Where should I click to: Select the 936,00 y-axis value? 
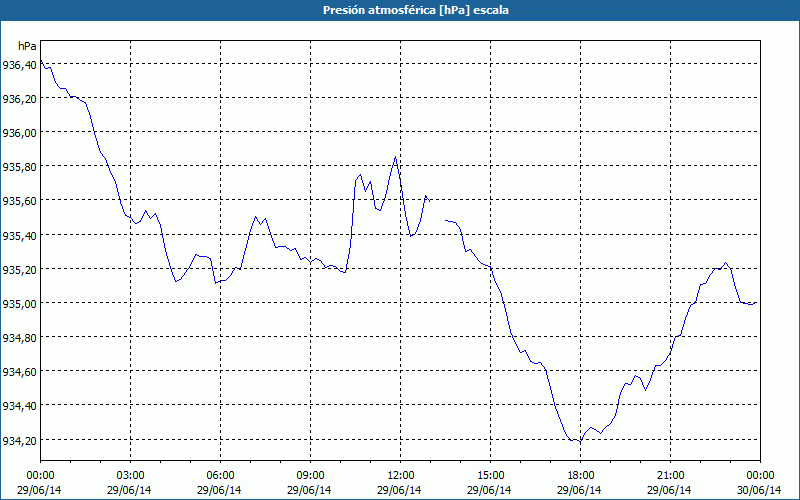[x=19, y=133]
